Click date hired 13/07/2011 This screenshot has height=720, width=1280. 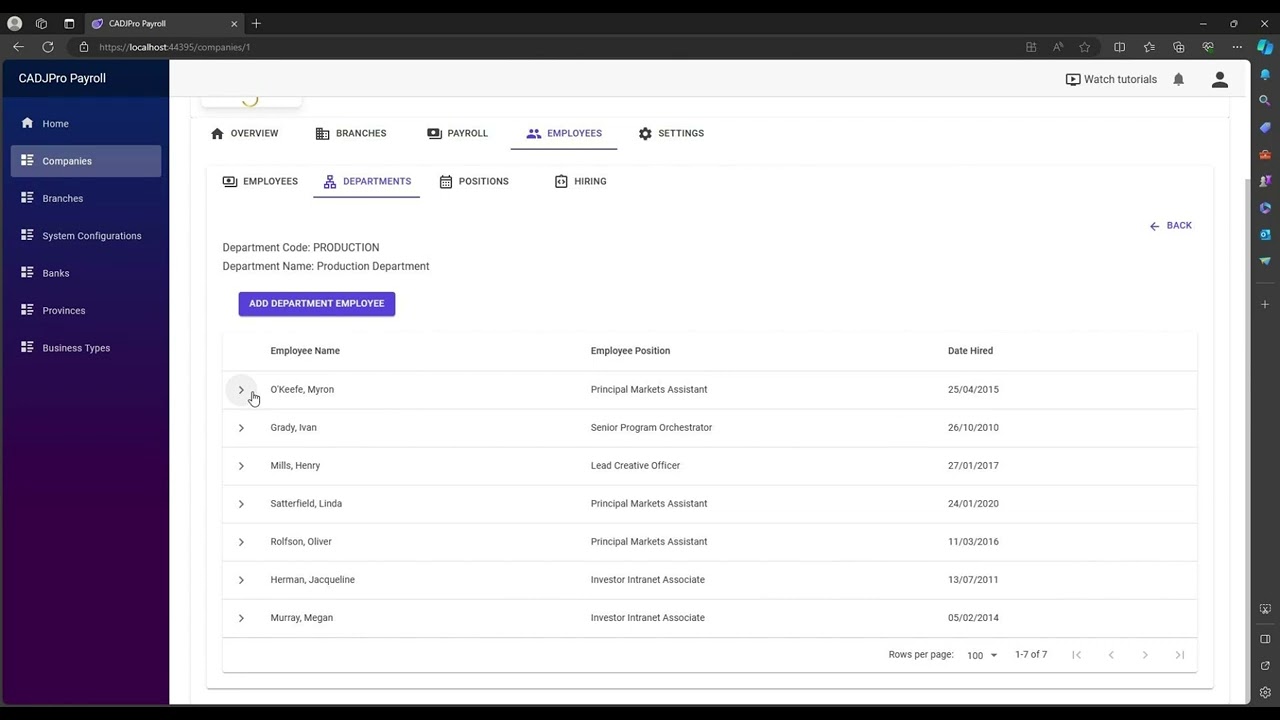click(973, 580)
